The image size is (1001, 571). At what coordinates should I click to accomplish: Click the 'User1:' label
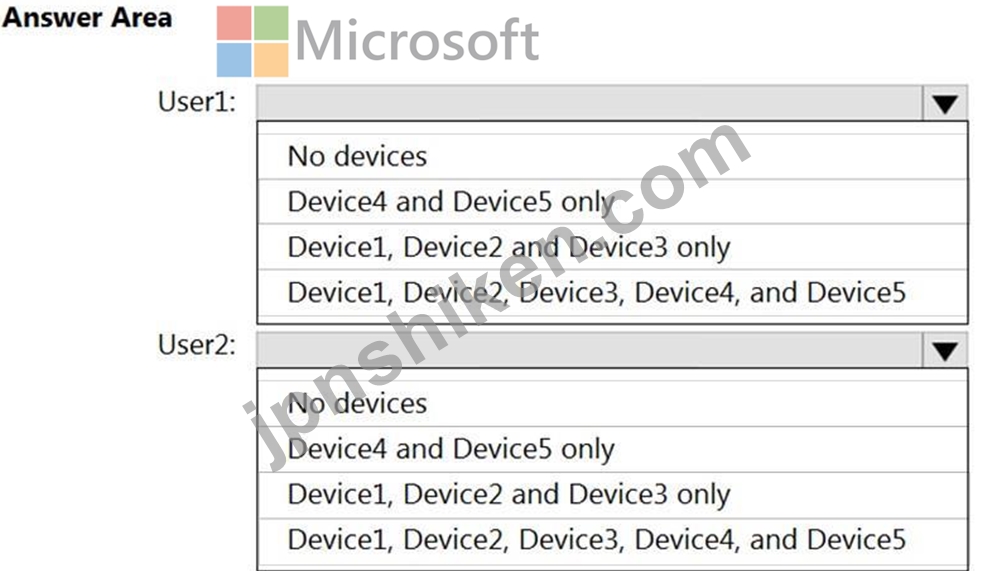click(x=197, y=102)
